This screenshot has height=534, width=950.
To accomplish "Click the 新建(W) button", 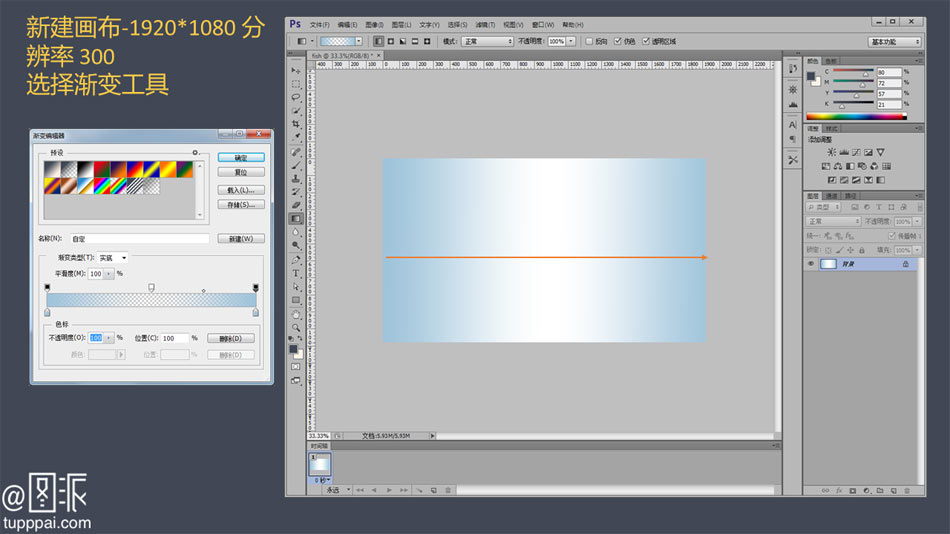I will [x=241, y=239].
